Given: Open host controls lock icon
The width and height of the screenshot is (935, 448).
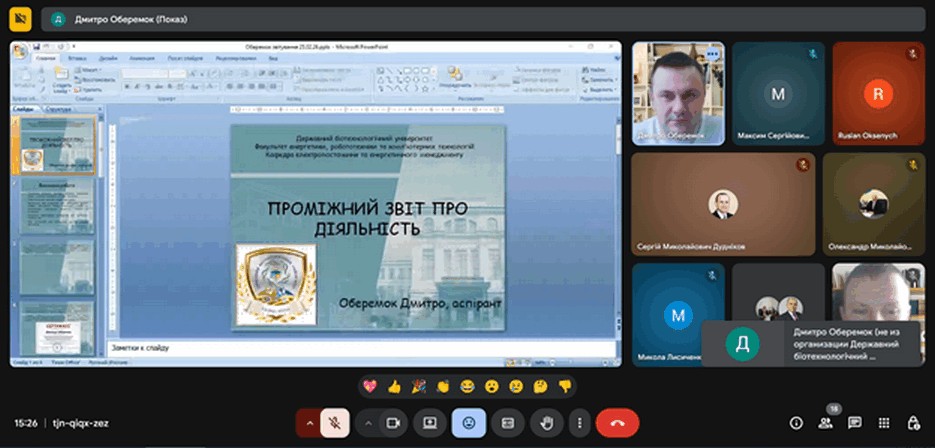Looking at the screenshot, I should point(912,423).
